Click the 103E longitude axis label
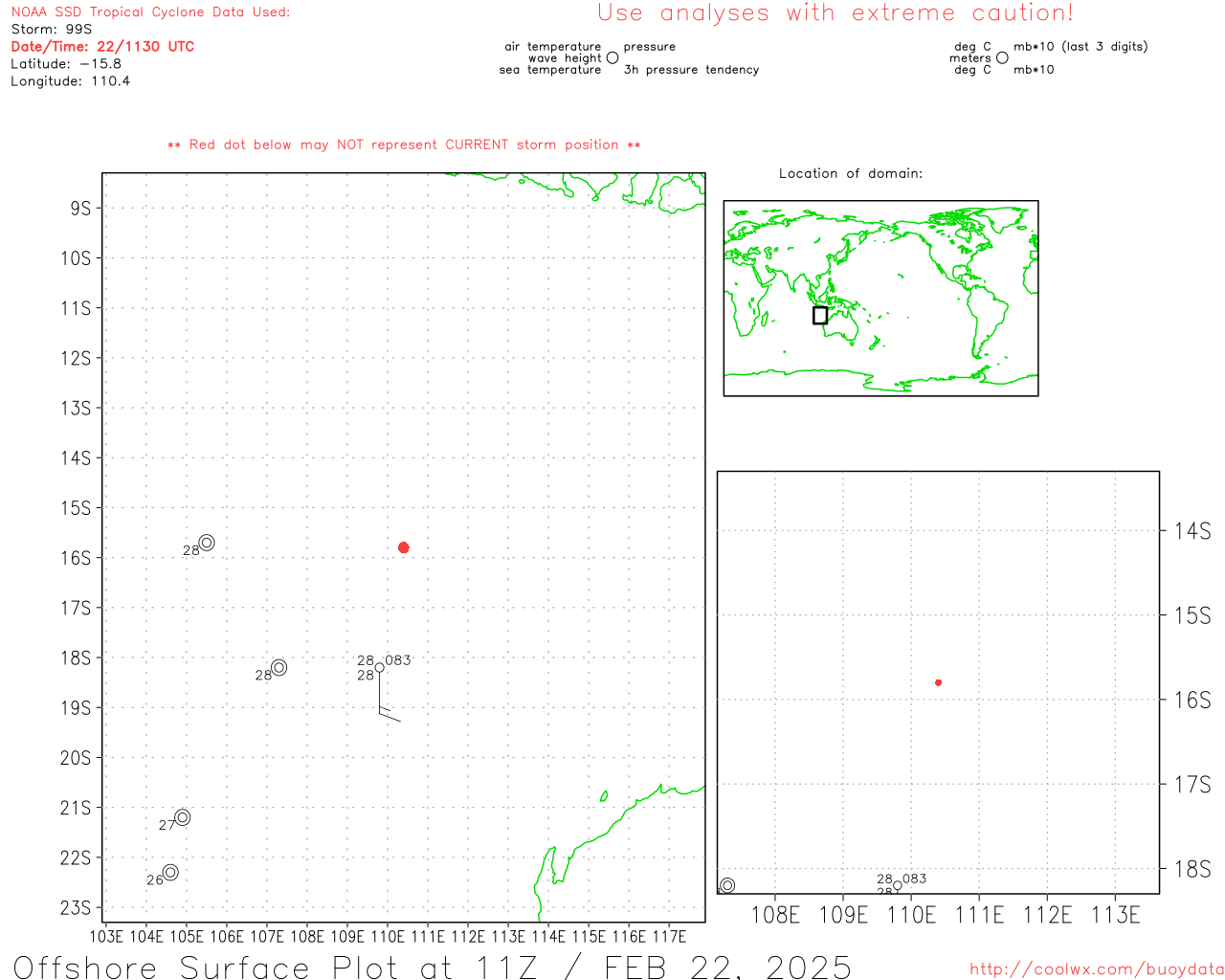 point(106,936)
